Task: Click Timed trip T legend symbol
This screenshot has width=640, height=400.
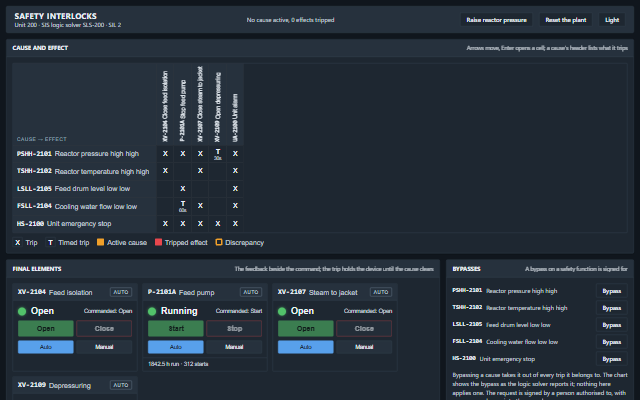Action: pos(50,242)
